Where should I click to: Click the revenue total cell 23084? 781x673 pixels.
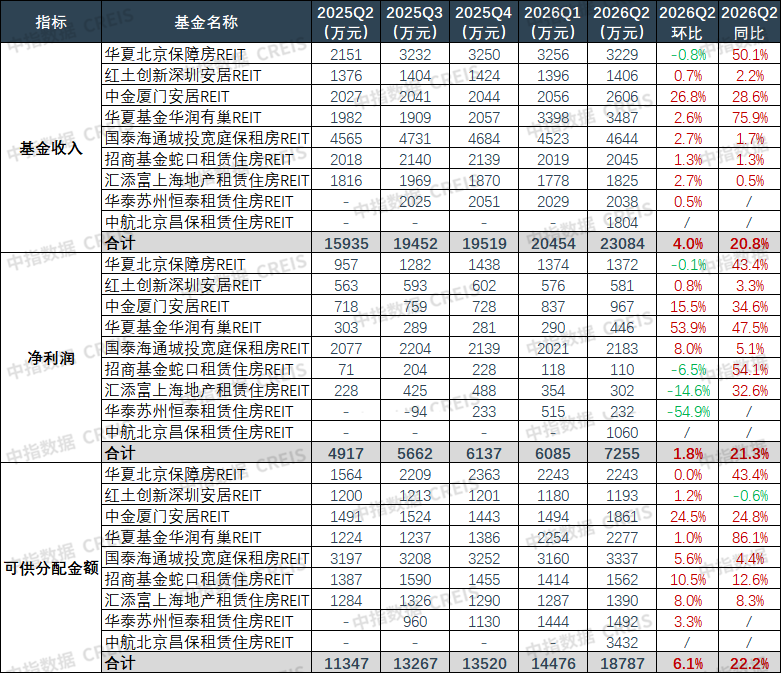coord(622,243)
